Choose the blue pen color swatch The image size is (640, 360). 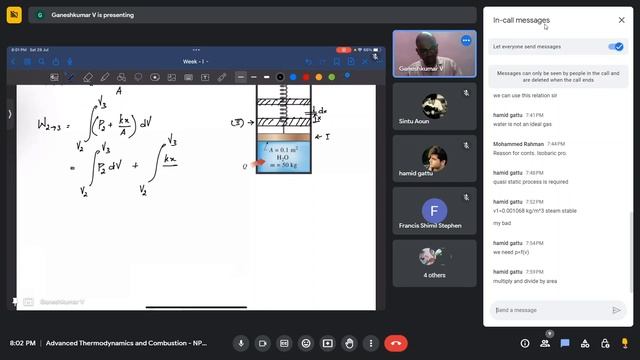click(293, 77)
